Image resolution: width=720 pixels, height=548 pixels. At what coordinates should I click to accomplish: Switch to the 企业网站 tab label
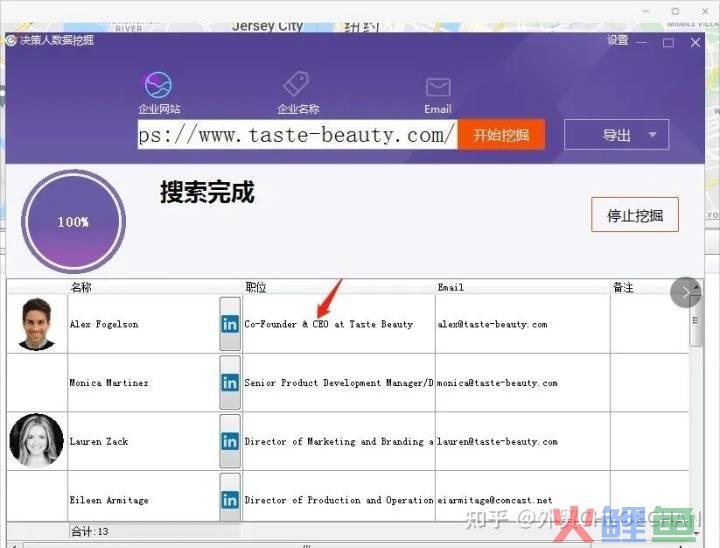tap(159, 109)
